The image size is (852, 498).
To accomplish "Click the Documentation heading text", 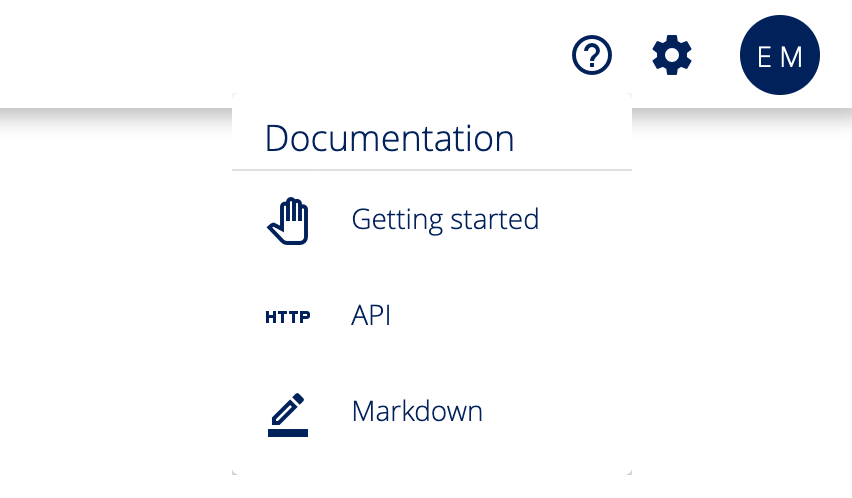I will (x=389, y=138).
